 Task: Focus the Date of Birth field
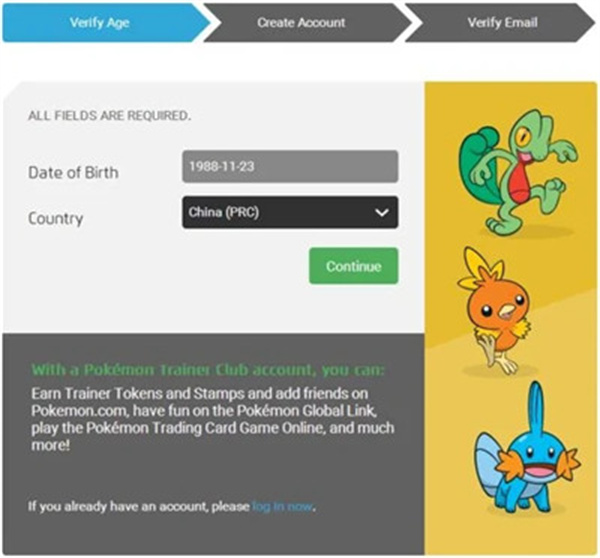289,166
